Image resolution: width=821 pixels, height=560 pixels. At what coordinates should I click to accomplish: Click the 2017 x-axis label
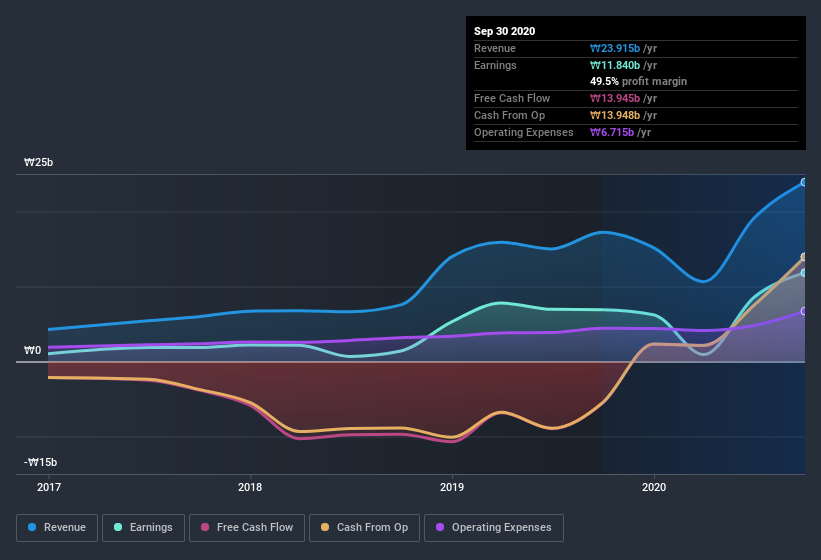(48, 488)
